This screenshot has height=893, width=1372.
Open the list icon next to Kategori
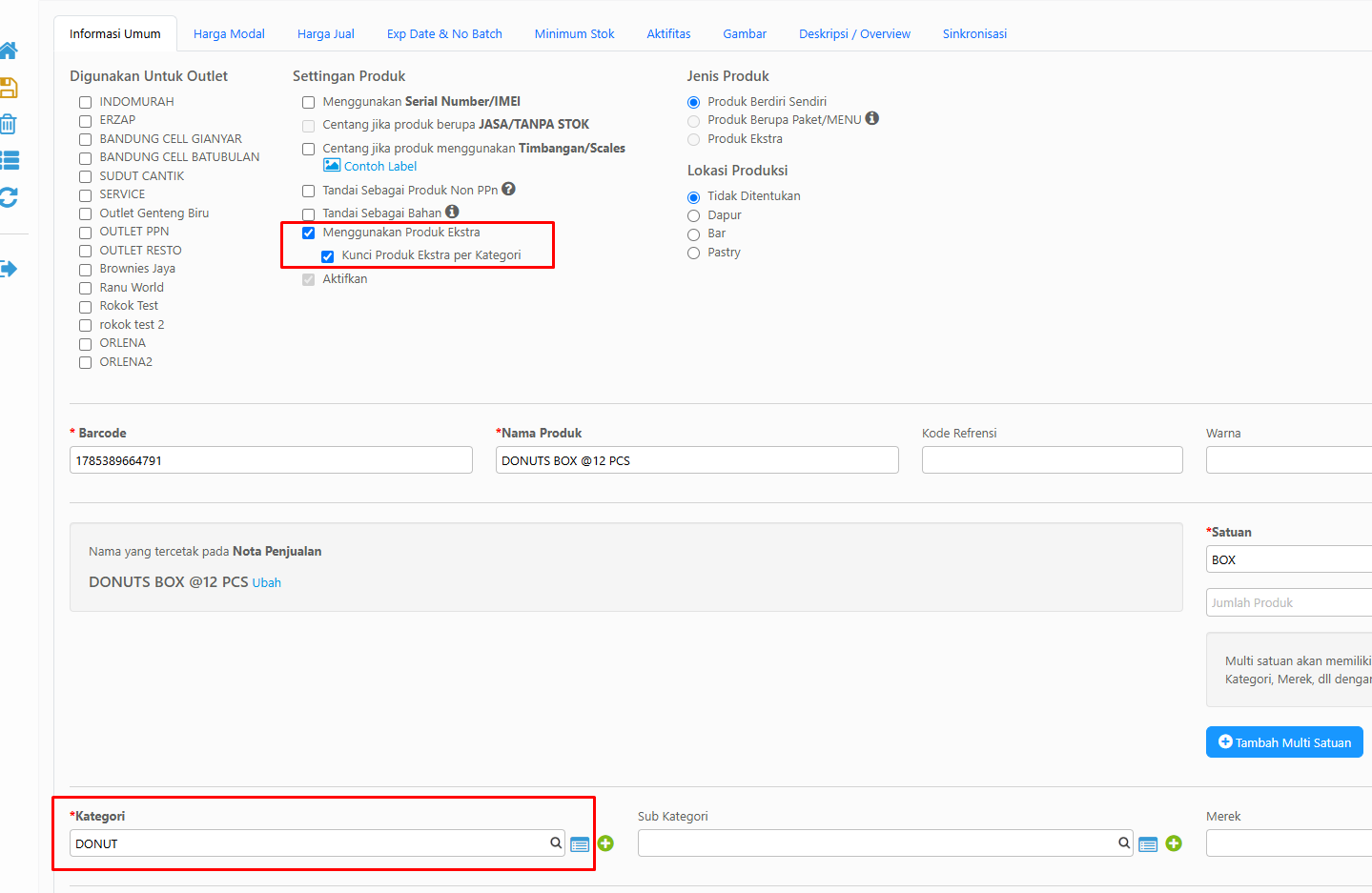tap(580, 844)
